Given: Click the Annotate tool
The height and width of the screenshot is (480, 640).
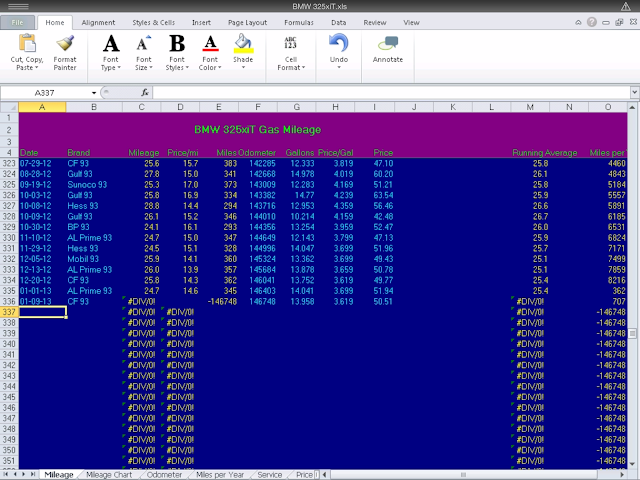Looking at the screenshot, I should pyautogui.click(x=388, y=49).
